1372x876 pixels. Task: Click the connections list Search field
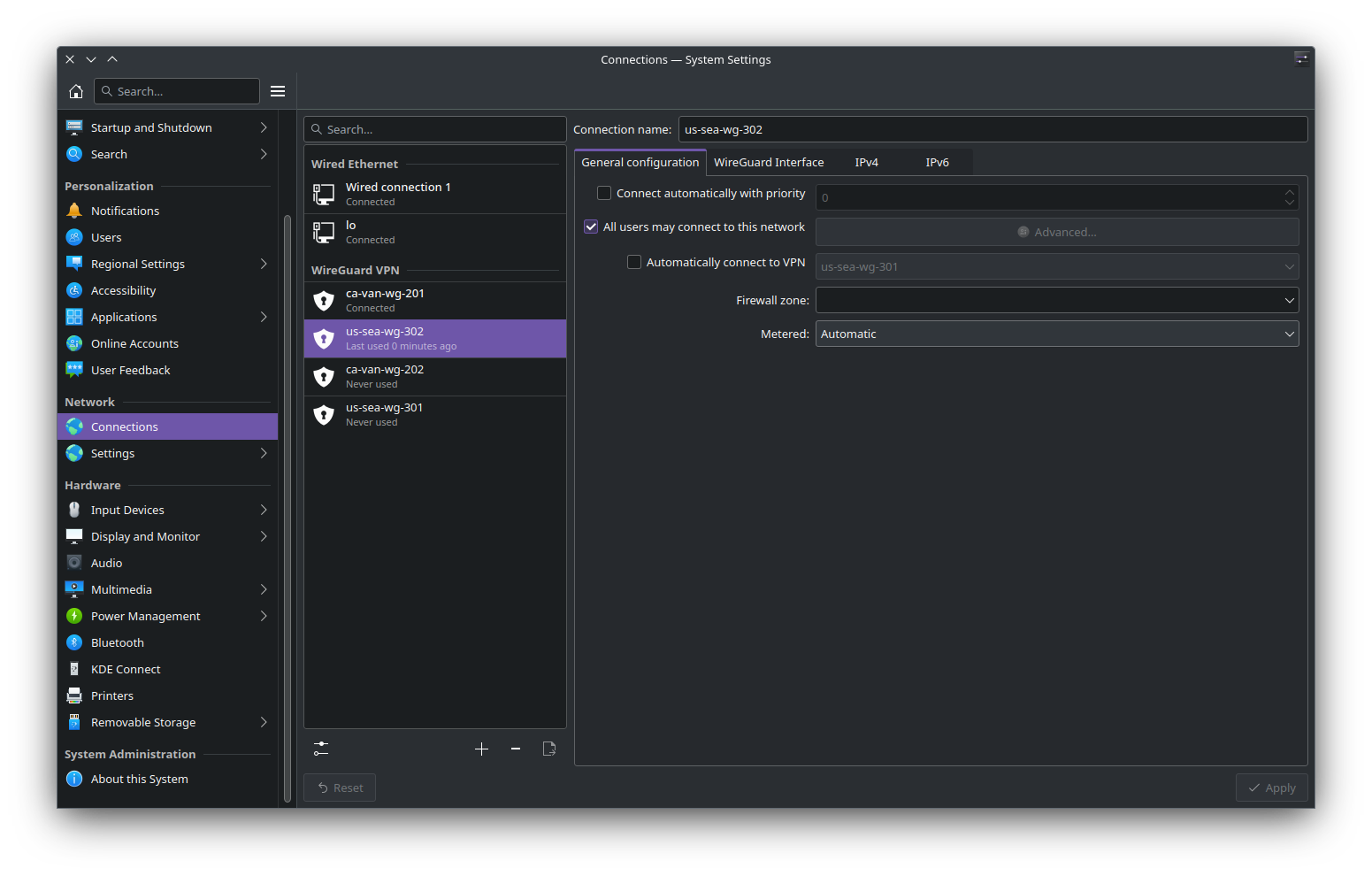435,129
